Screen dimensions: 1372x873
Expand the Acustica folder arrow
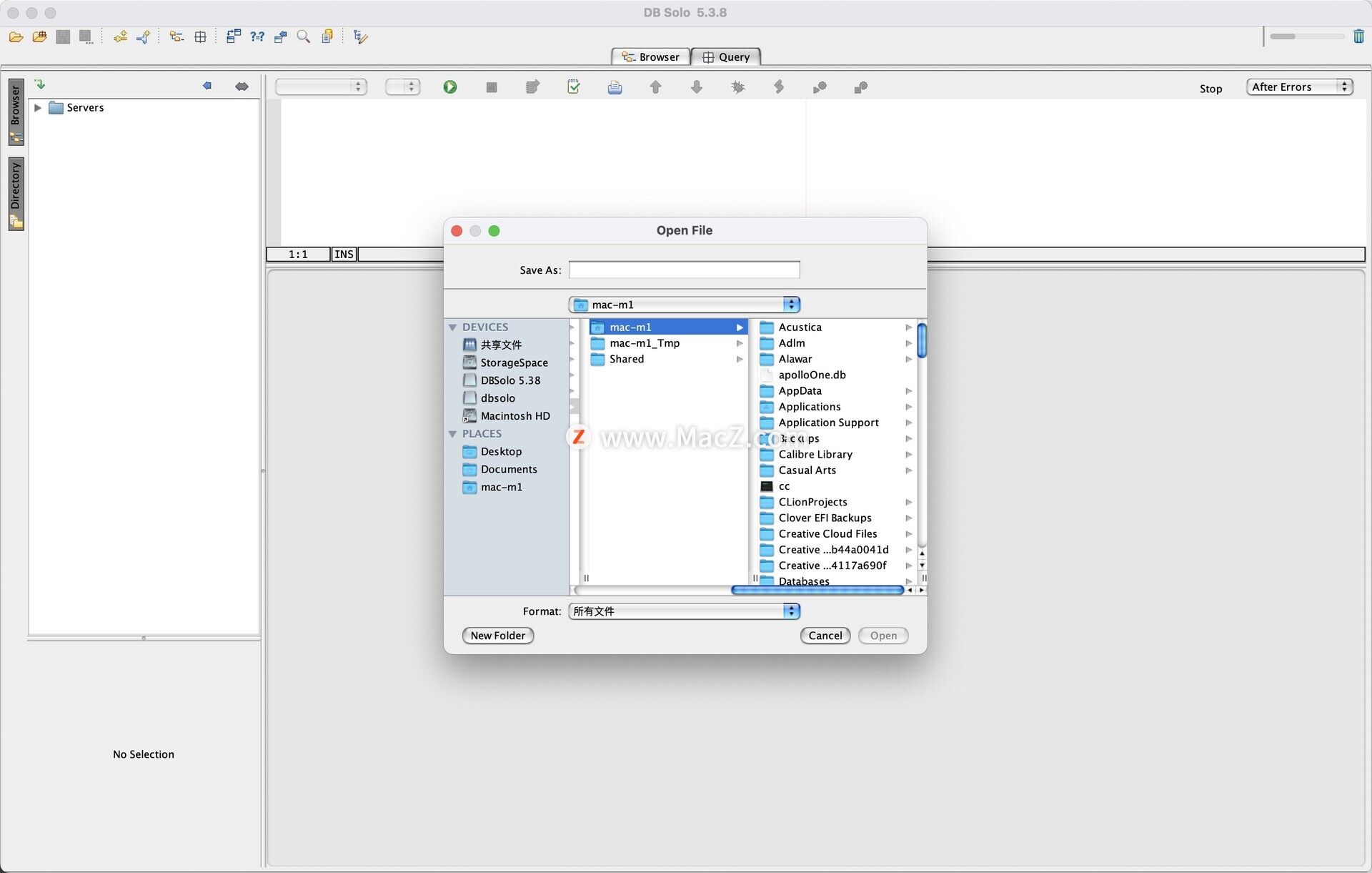(x=908, y=327)
